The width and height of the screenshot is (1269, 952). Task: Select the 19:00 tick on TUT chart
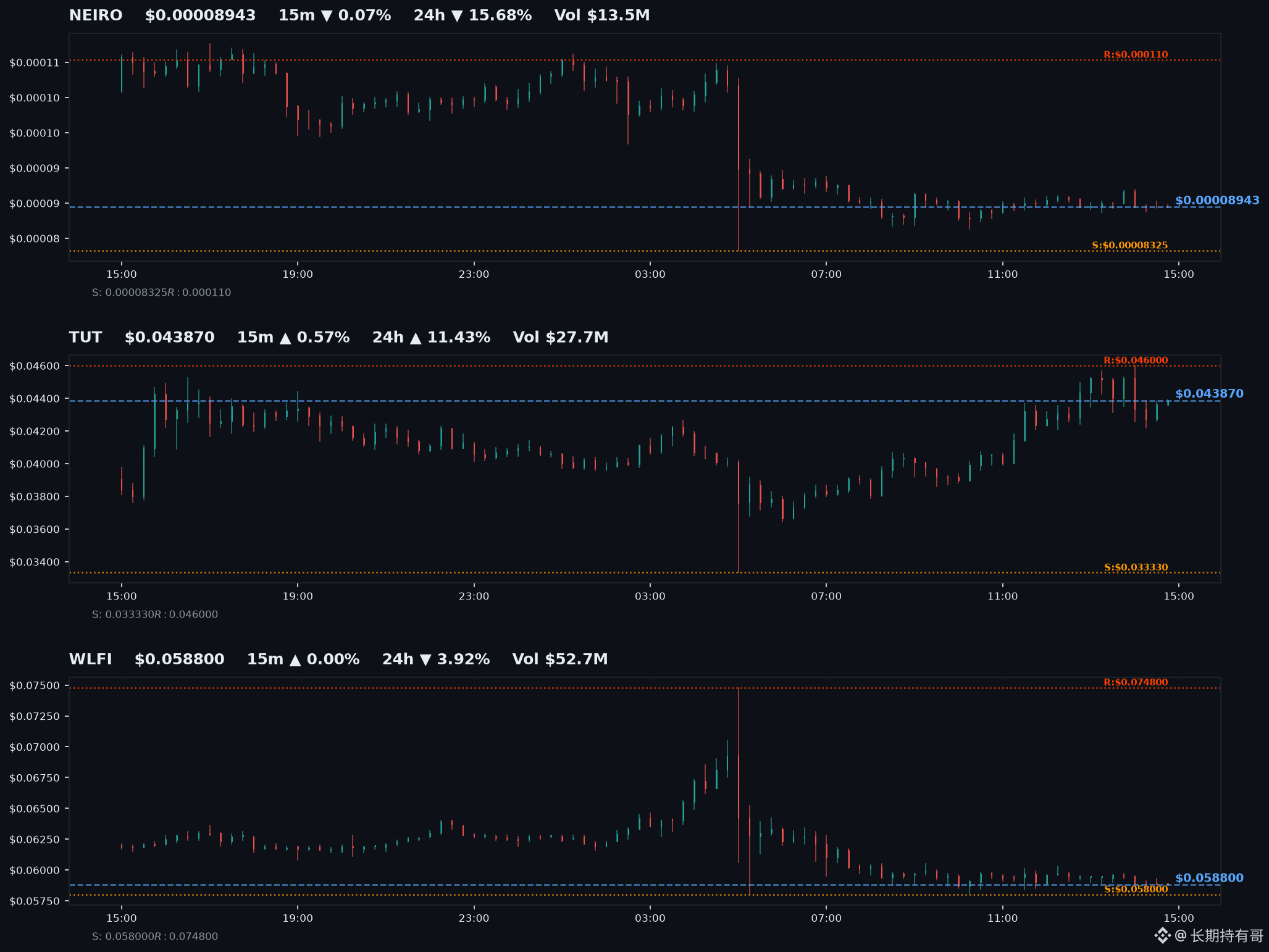click(298, 596)
